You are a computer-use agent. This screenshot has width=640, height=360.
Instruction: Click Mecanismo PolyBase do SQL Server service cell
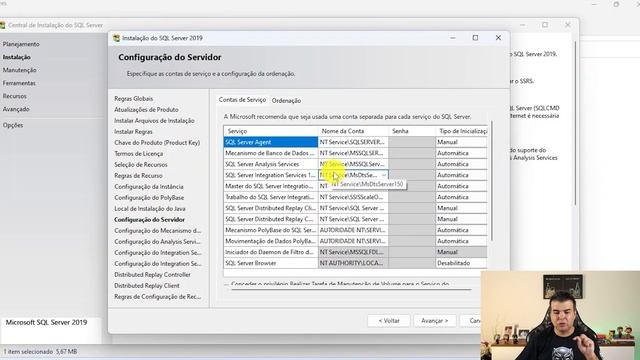271,230
